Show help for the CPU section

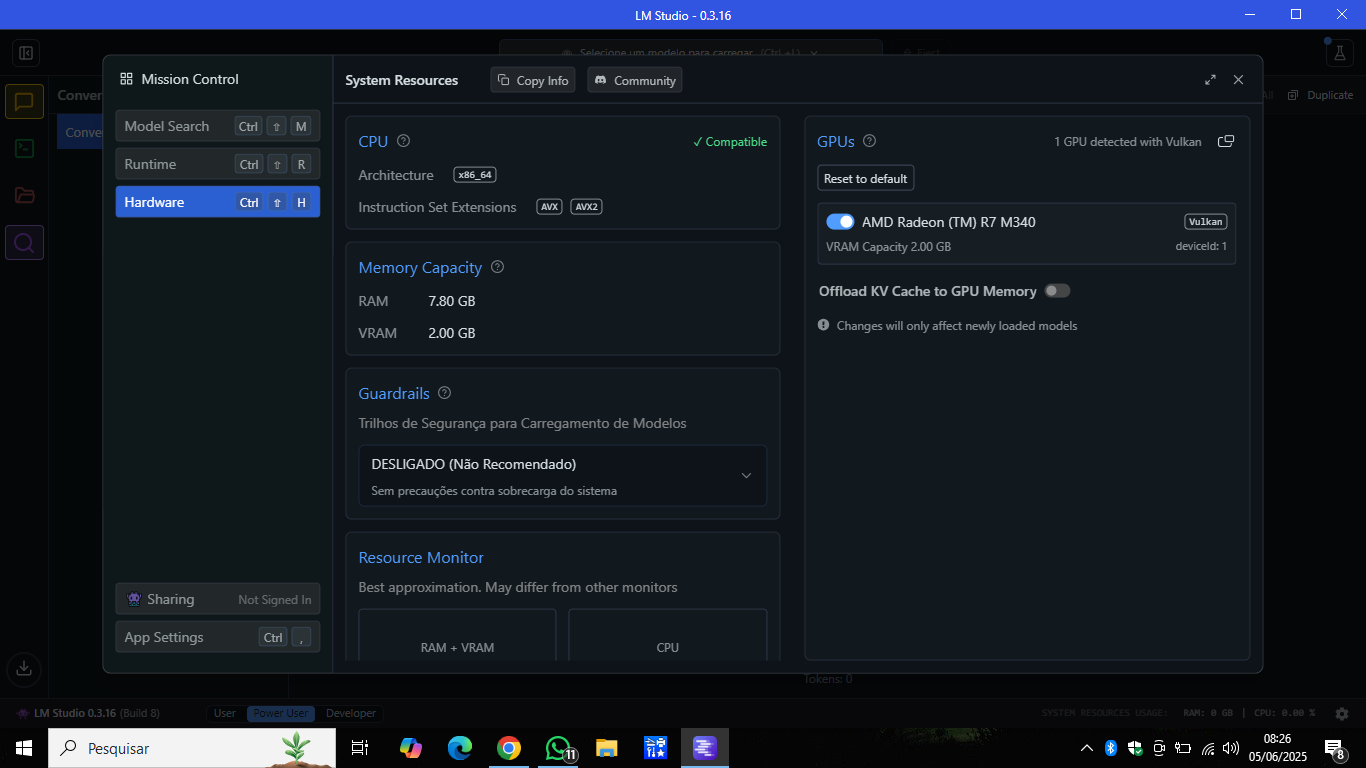404,141
